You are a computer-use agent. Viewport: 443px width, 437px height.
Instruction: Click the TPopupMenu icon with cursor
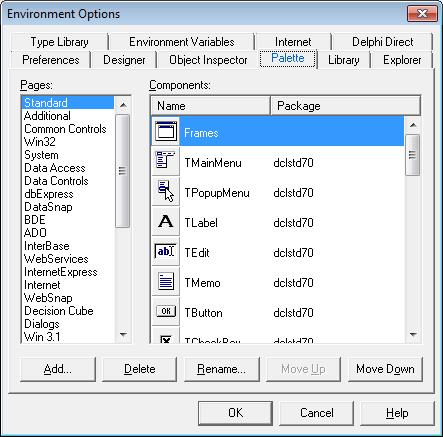[166, 191]
